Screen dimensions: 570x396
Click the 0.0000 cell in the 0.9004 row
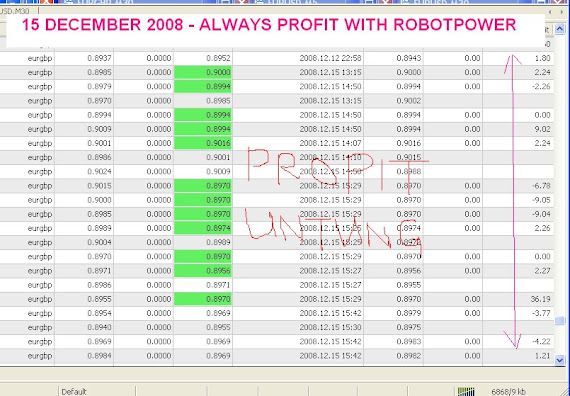point(159,243)
